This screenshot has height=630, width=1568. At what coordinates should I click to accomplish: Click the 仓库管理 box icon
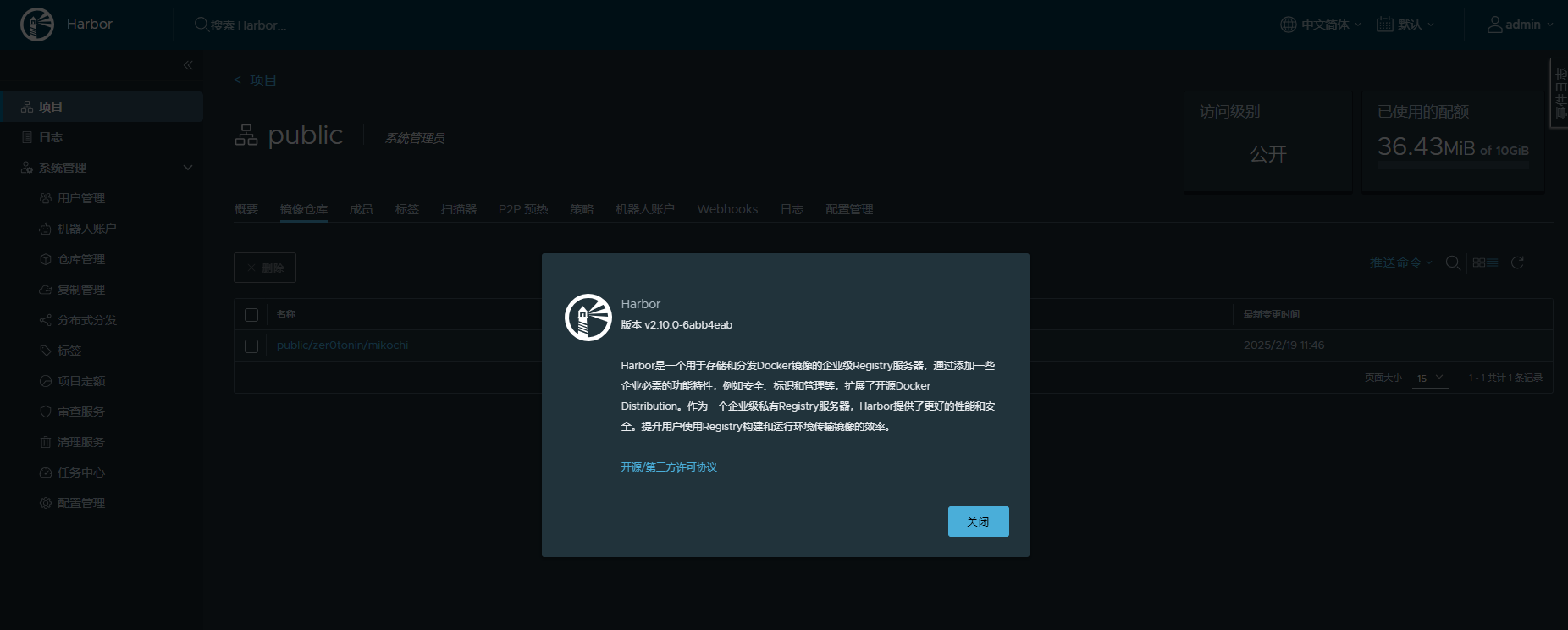click(x=46, y=259)
